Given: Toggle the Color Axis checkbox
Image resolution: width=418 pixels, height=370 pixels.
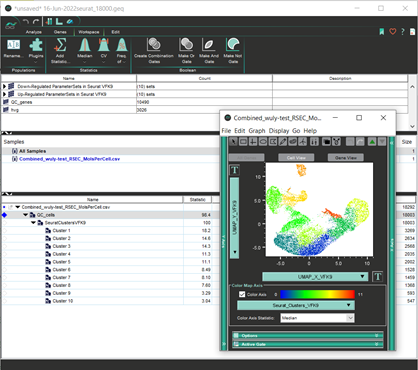Looking at the screenshot, I should [242, 294].
